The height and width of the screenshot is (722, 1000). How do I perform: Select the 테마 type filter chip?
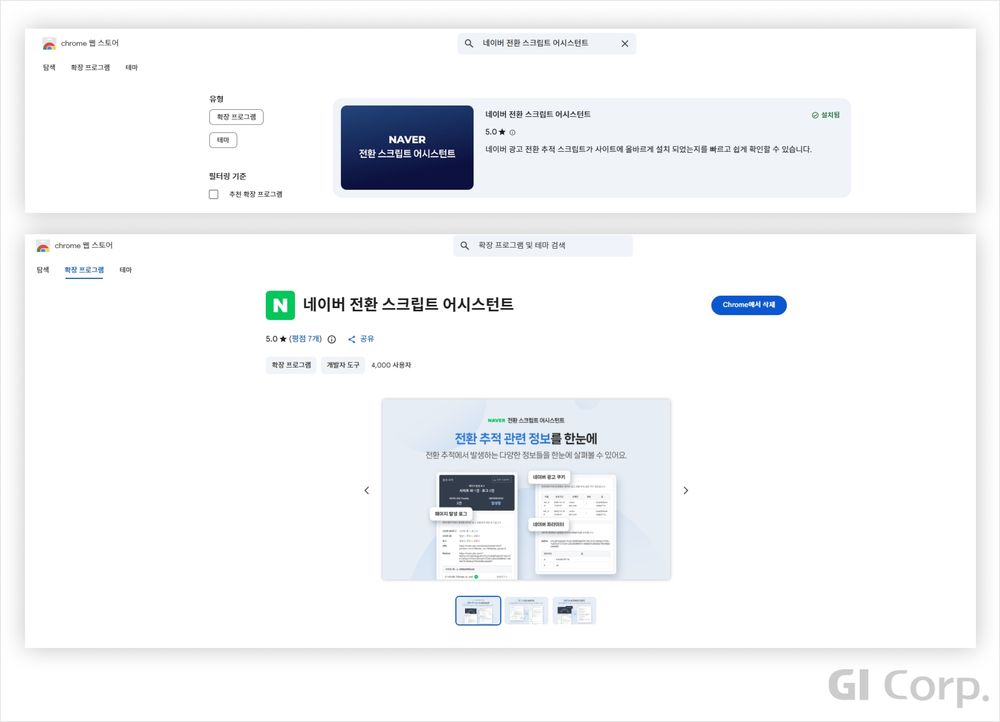click(x=223, y=140)
